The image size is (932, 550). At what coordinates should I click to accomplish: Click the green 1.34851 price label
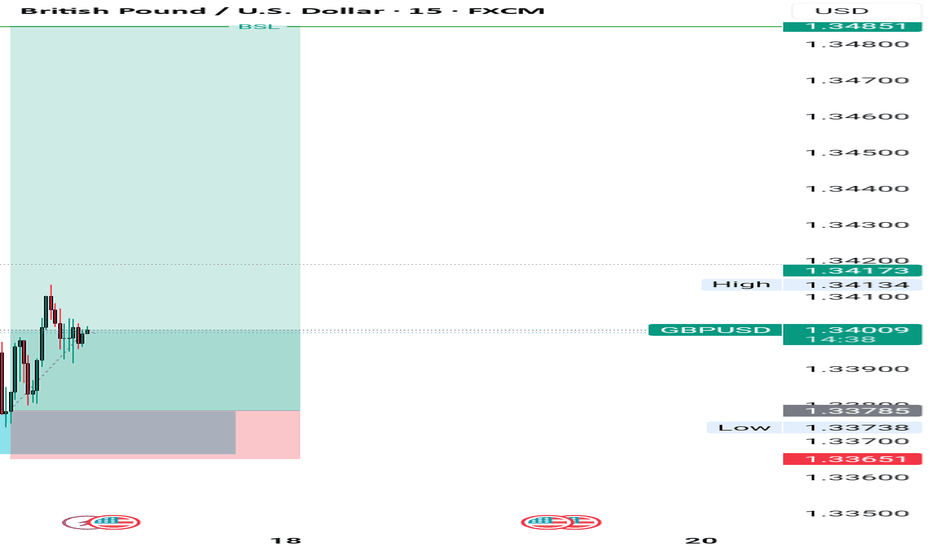coord(852,26)
